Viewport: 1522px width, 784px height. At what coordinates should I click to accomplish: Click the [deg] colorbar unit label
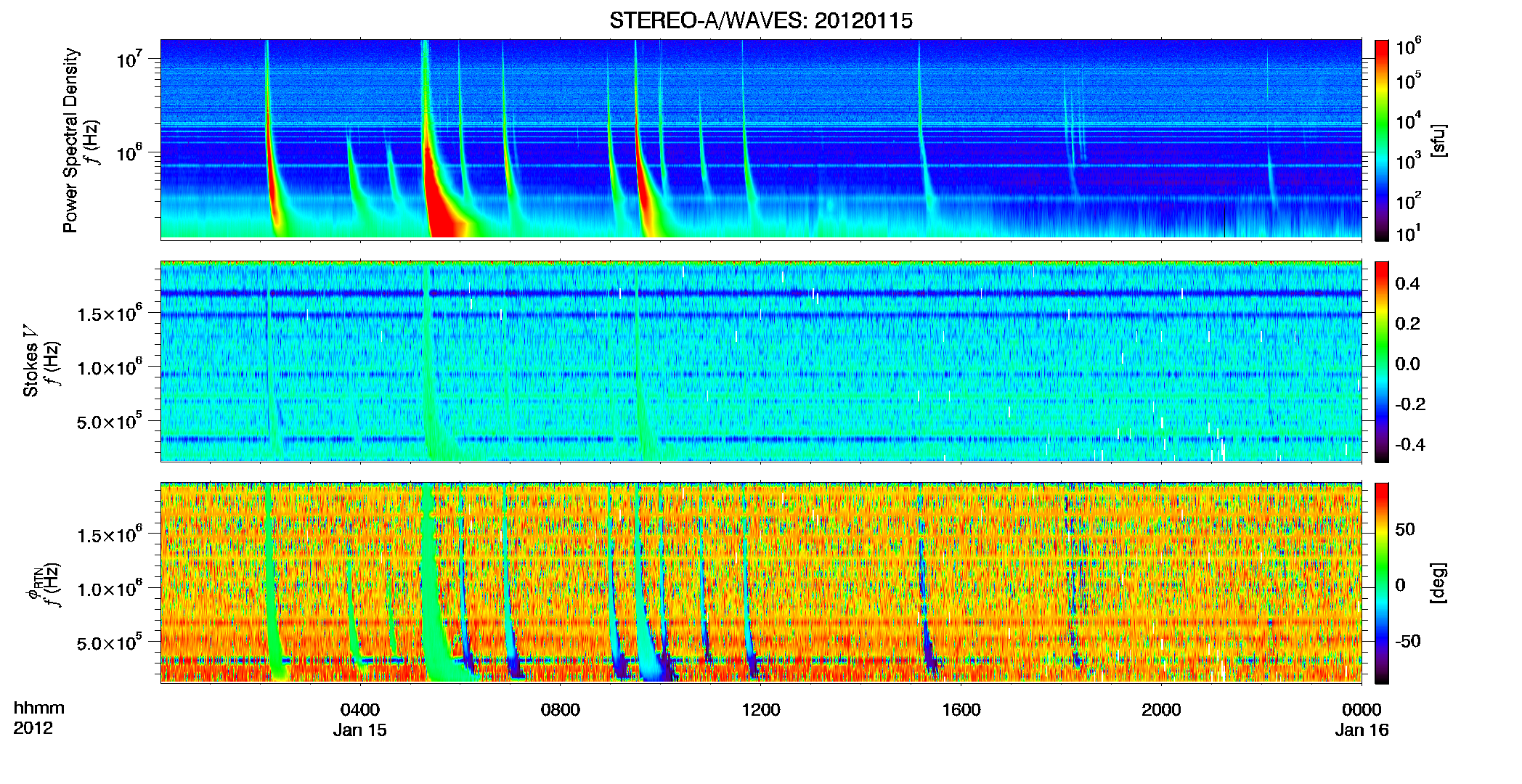coord(1438,583)
